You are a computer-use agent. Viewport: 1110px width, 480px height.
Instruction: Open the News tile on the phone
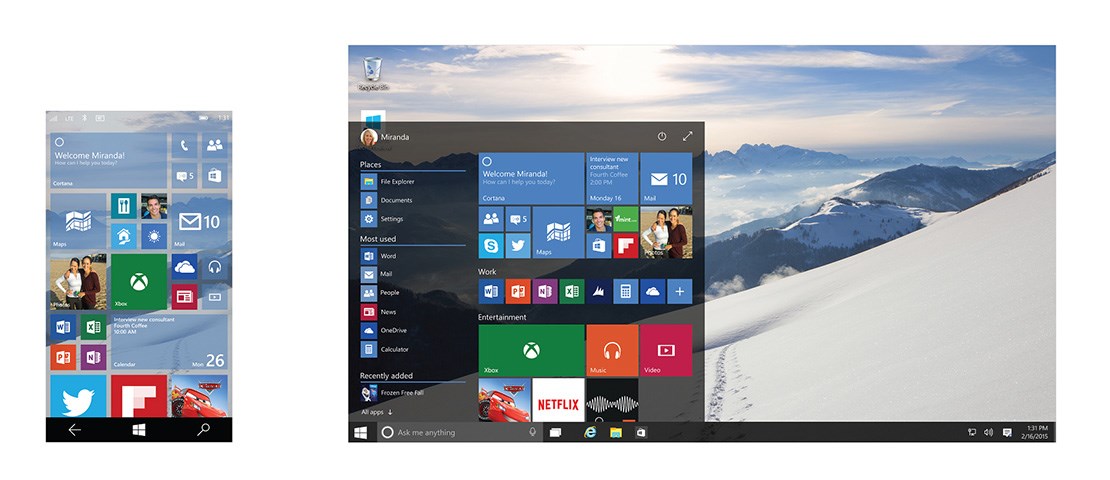(x=184, y=297)
